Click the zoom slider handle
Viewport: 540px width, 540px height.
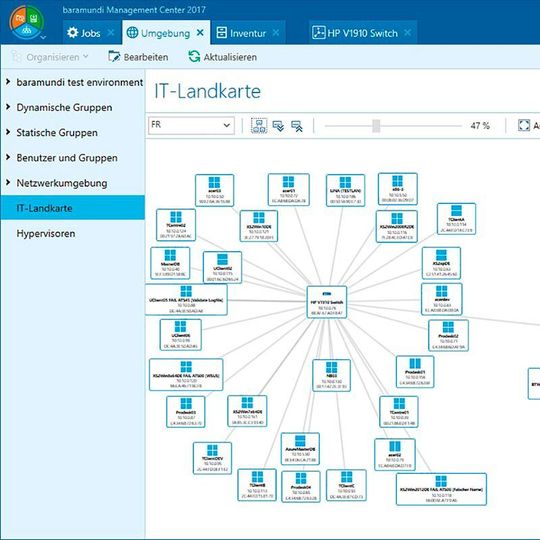(x=376, y=126)
